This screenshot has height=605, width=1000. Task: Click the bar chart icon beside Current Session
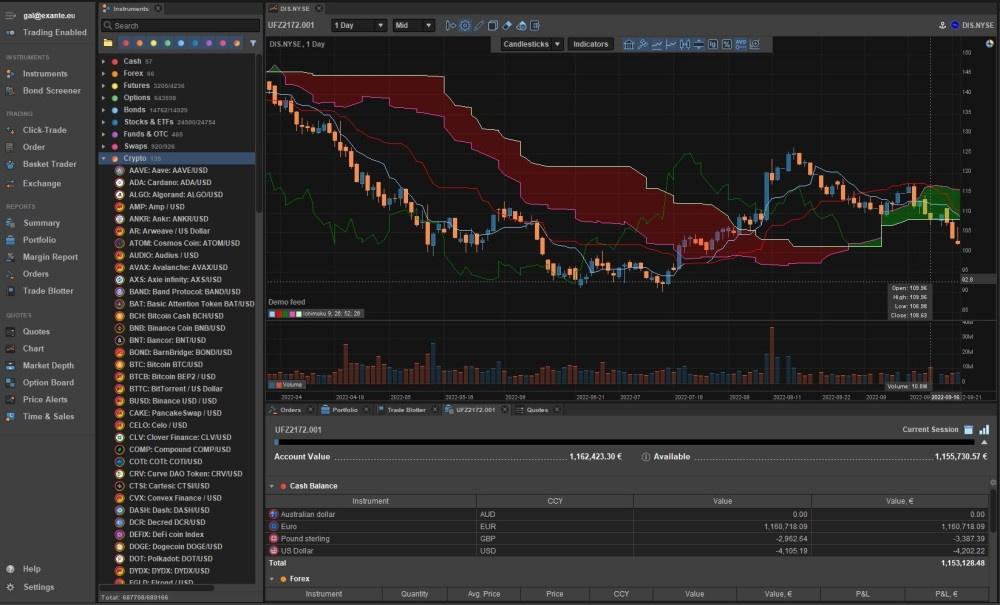[x=984, y=430]
